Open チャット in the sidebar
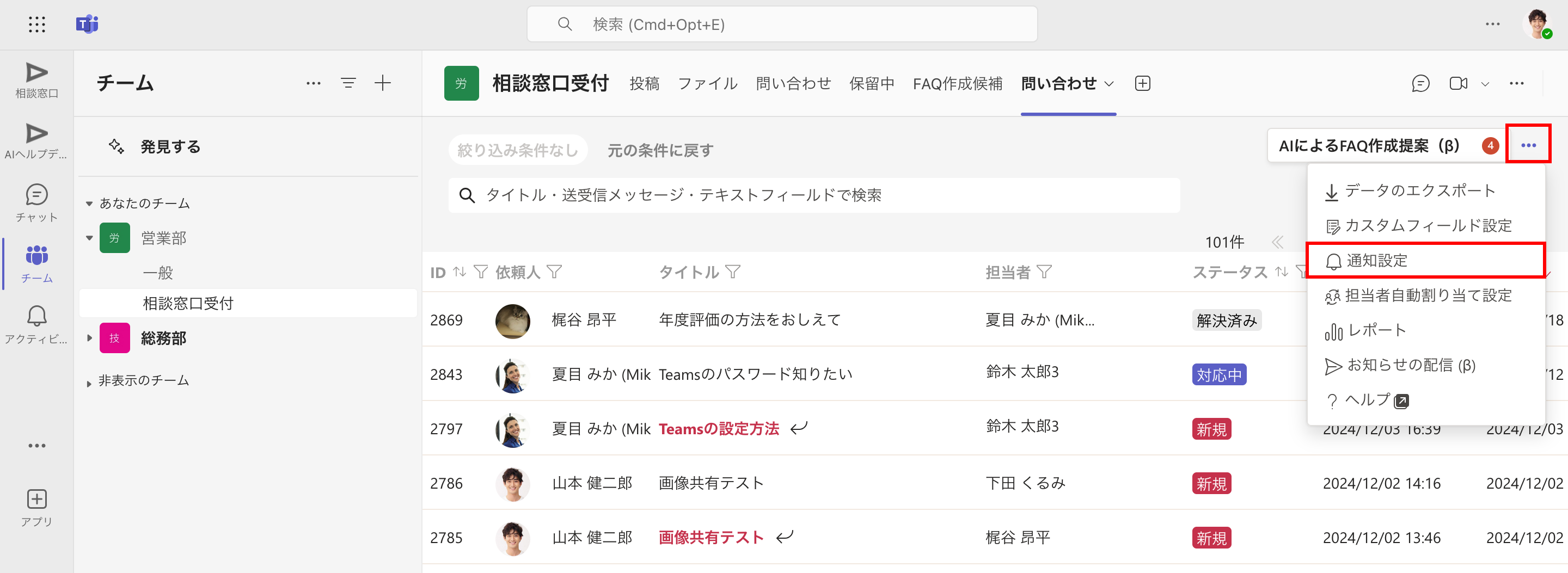 (36, 203)
